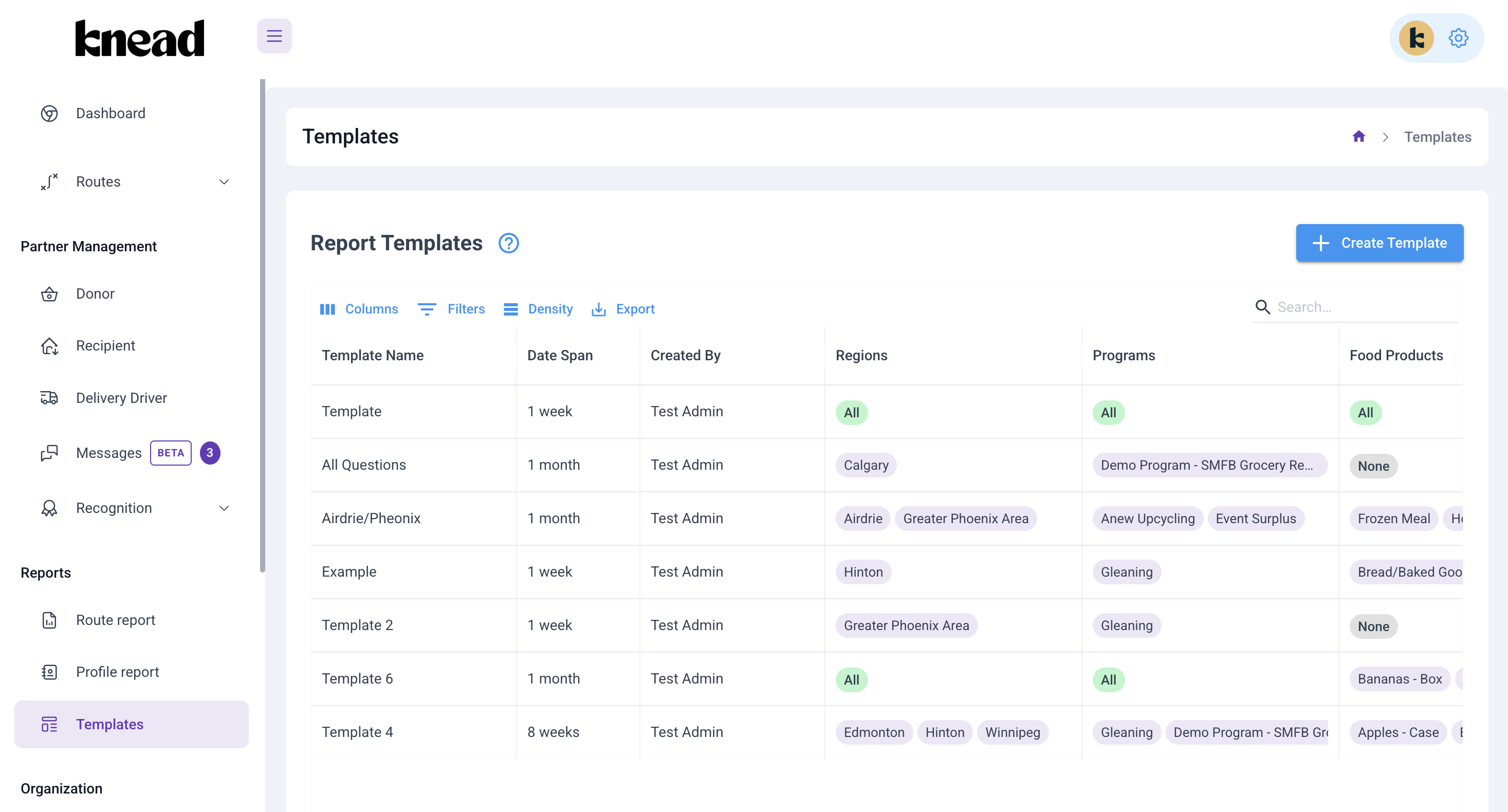Click the Delivery Driver truck icon

coord(49,398)
